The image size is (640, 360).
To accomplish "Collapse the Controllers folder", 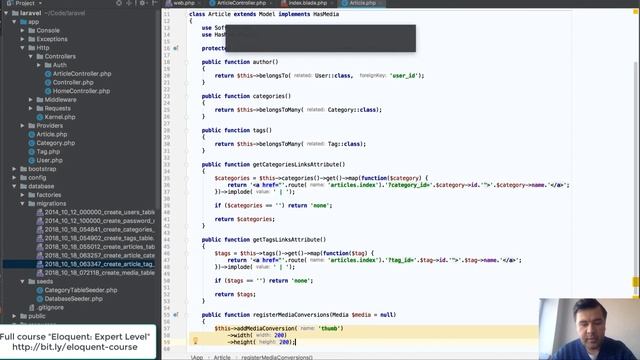I will [31, 56].
